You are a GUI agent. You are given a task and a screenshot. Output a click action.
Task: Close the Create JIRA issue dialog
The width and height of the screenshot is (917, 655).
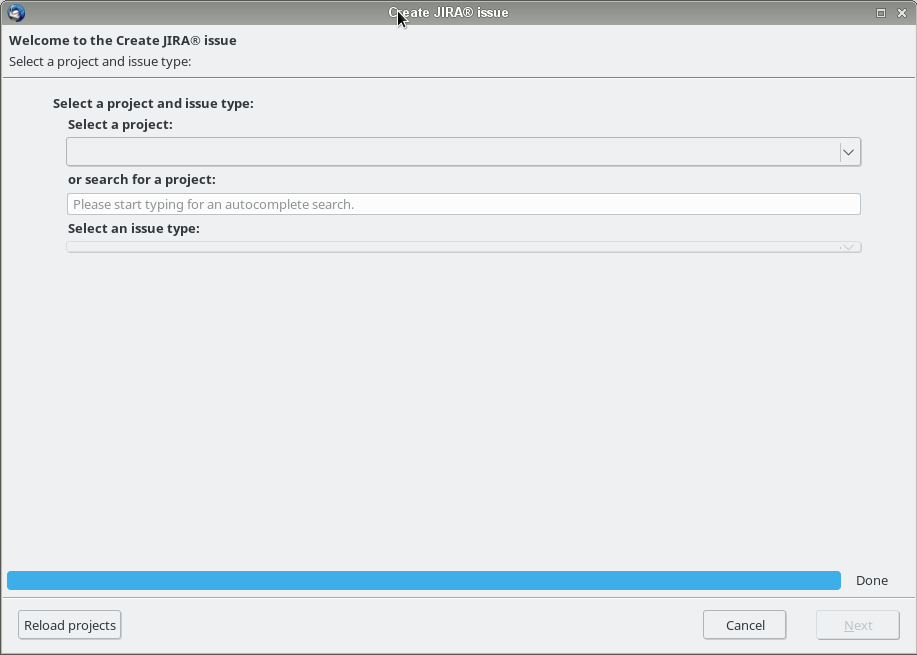click(902, 13)
